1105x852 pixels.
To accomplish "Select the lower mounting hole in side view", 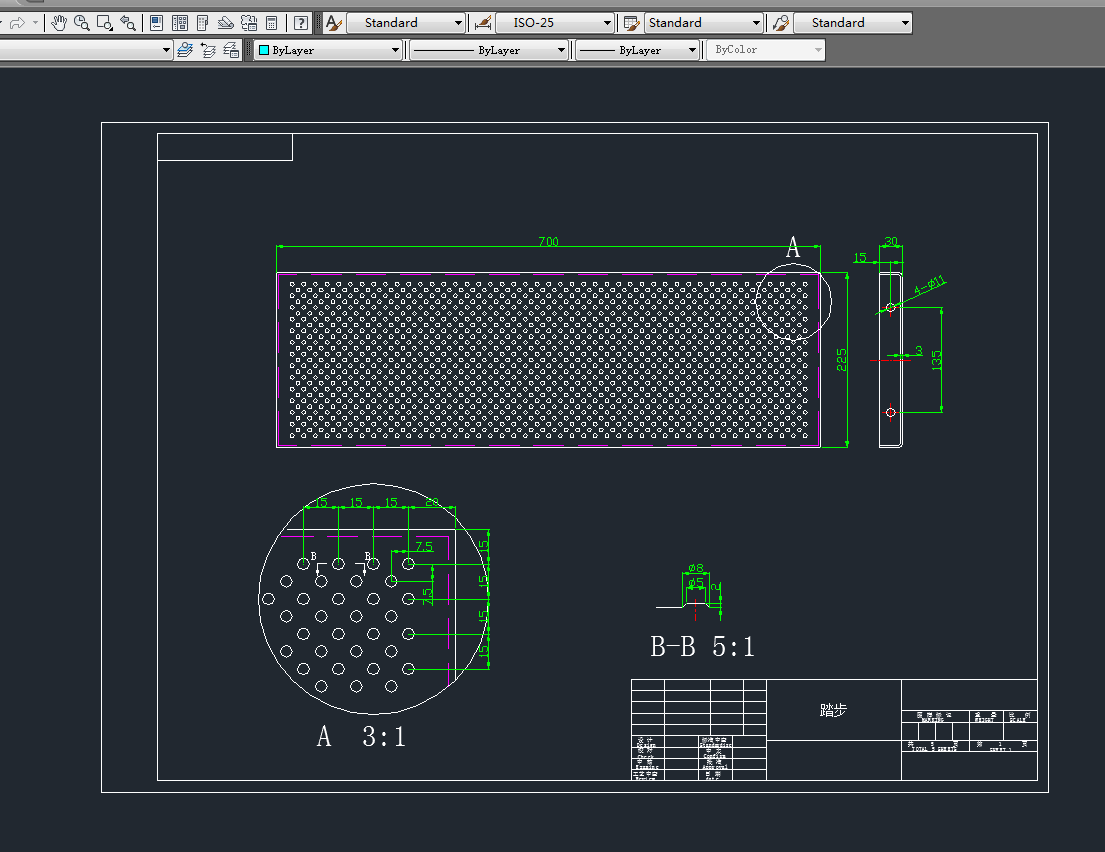I will (891, 412).
